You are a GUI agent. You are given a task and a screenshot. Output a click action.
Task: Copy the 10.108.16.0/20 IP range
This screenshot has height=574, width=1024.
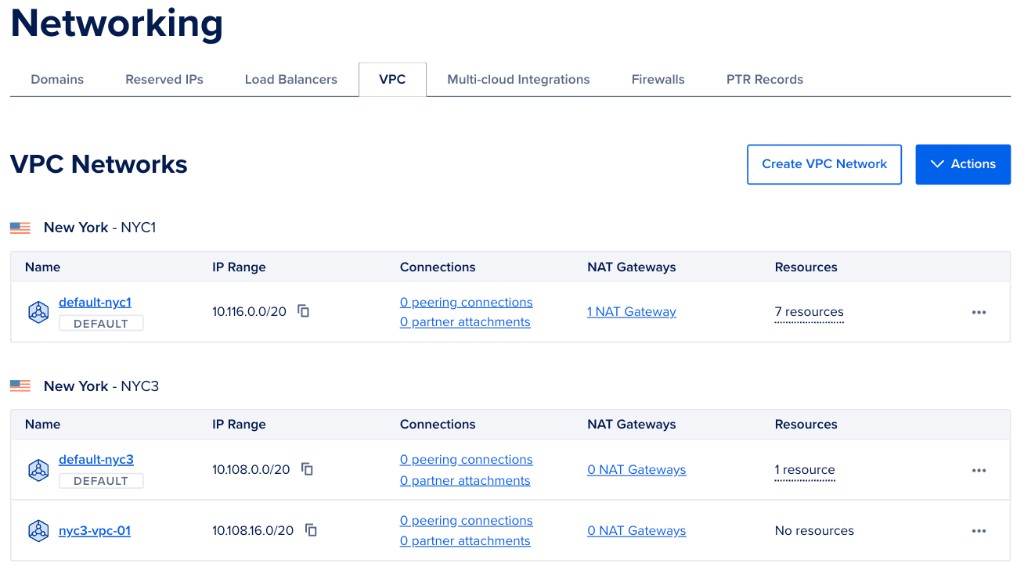311,530
